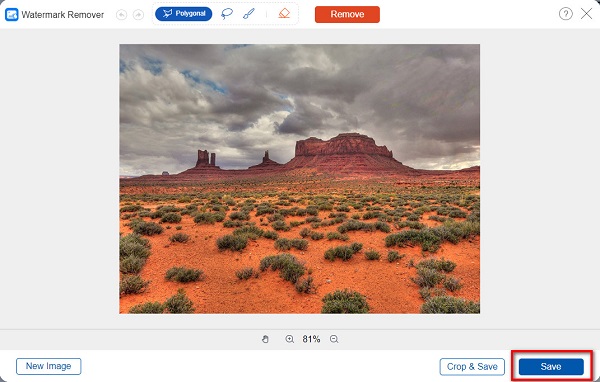Click the Watermark Remover app logo
The image size is (600, 382).
tap(11, 15)
